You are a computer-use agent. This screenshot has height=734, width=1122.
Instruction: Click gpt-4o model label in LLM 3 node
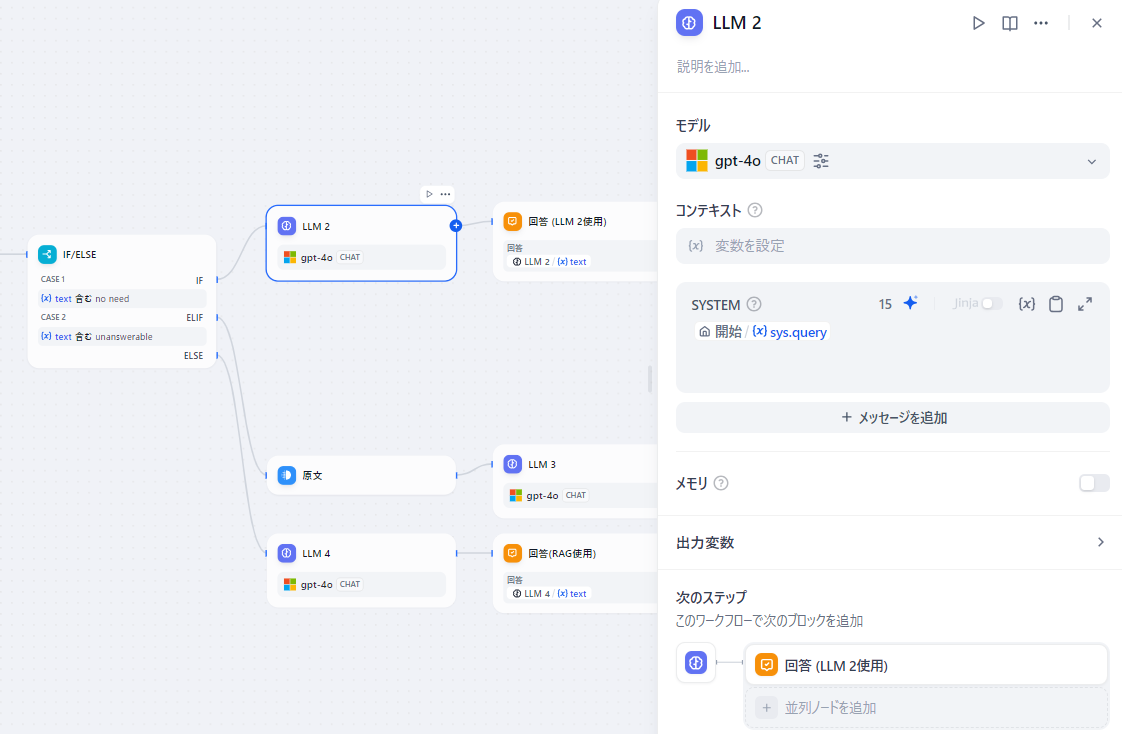tap(542, 495)
